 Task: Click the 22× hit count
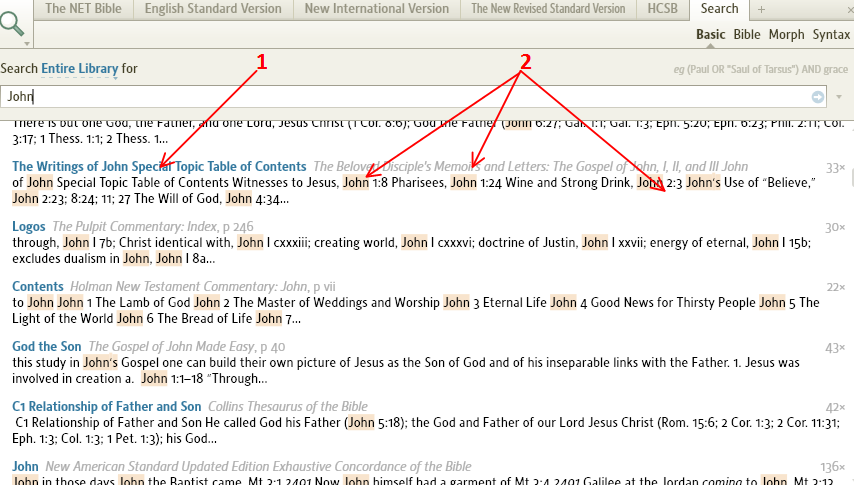point(835,287)
